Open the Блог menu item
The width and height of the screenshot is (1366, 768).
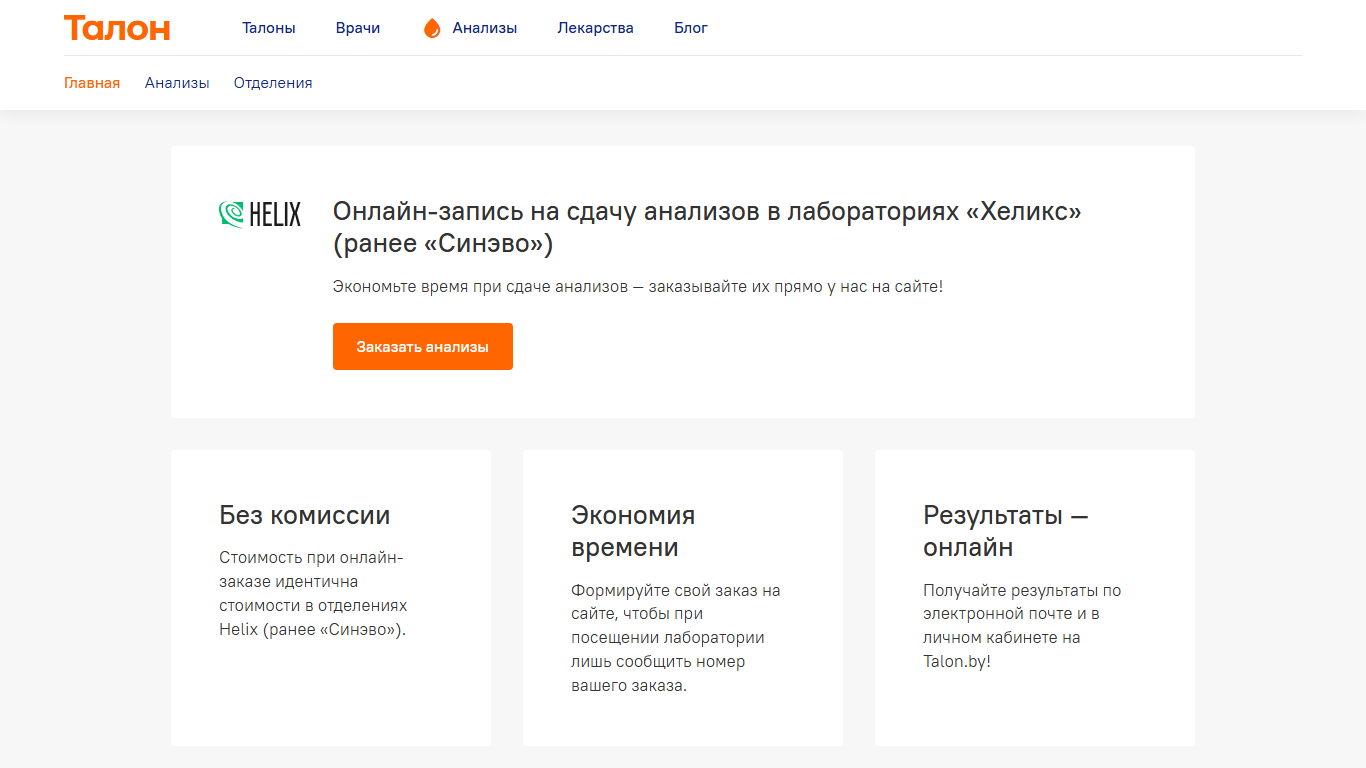pyautogui.click(x=691, y=28)
